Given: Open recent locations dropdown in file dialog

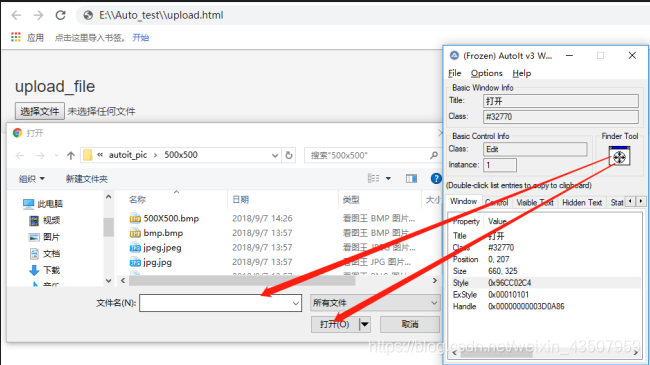Looking at the screenshot, I should [x=57, y=156].
